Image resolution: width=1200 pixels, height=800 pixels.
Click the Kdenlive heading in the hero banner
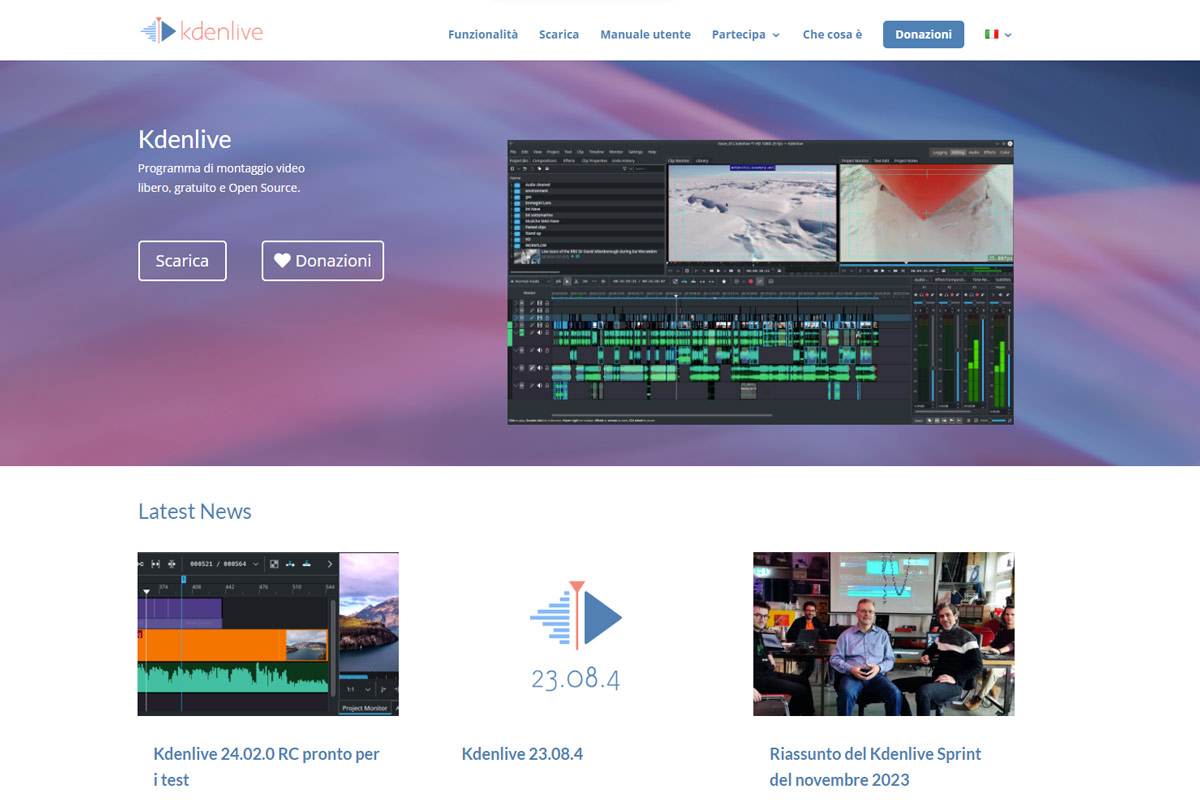pyautogui.click(x=185, y=139)
